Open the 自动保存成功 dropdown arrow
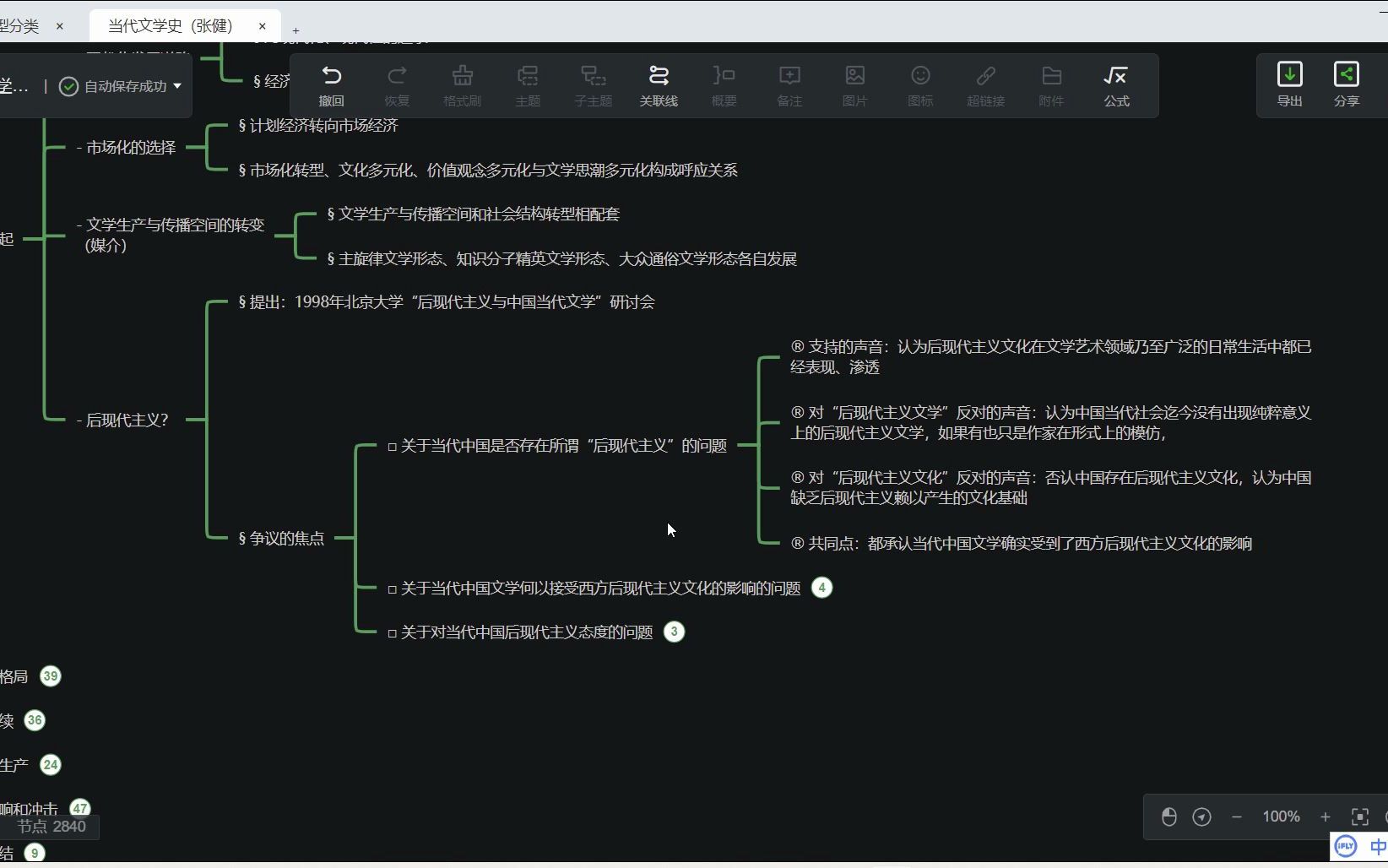1388x868 pixels. (x=177, y=86)
